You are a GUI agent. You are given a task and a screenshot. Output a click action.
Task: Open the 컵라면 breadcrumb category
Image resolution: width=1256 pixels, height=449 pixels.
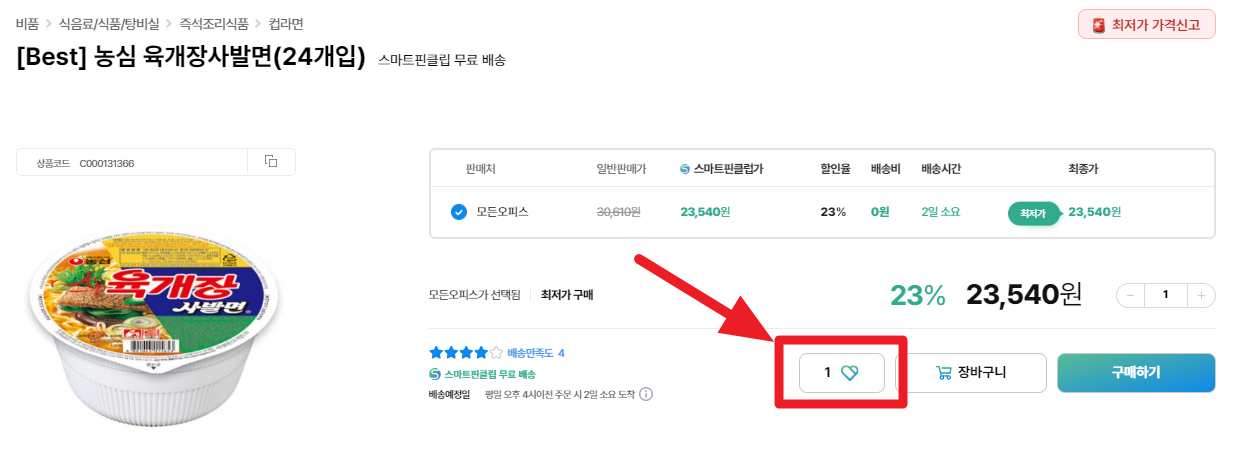286,23
